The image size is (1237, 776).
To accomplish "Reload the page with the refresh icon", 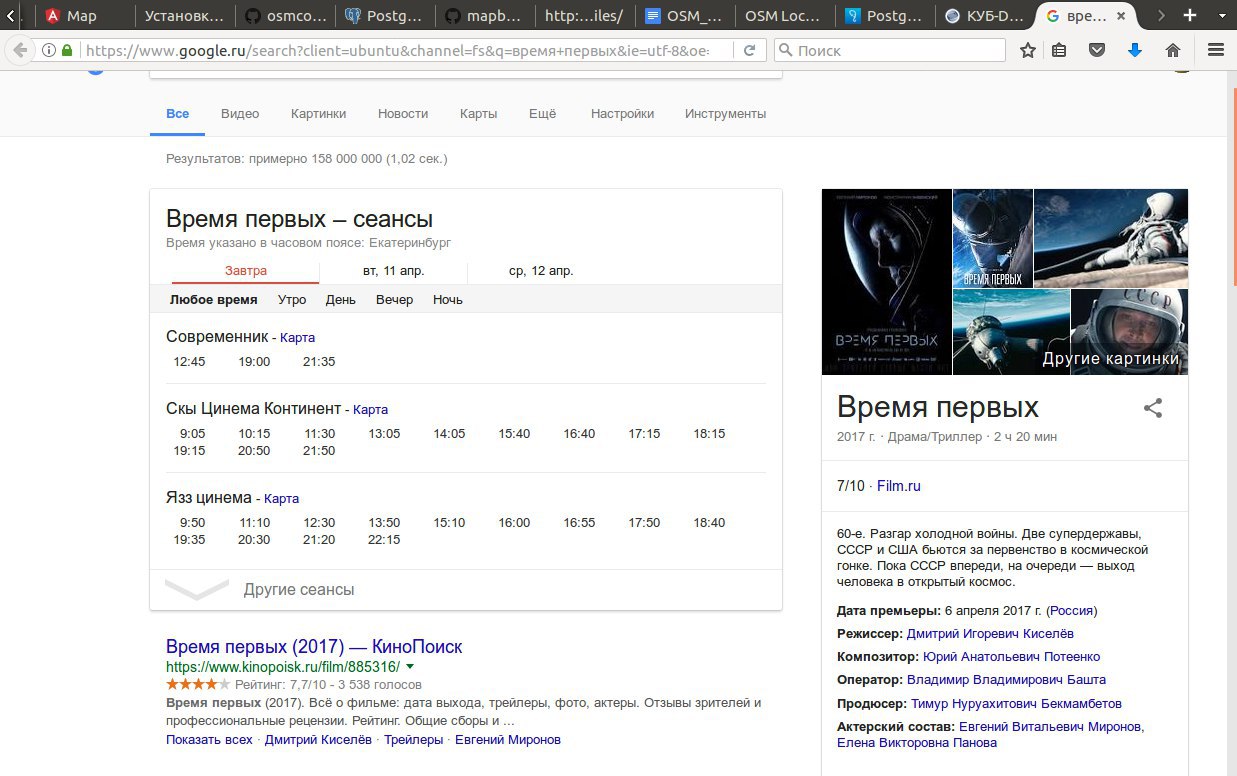I will tap(749, 50).
